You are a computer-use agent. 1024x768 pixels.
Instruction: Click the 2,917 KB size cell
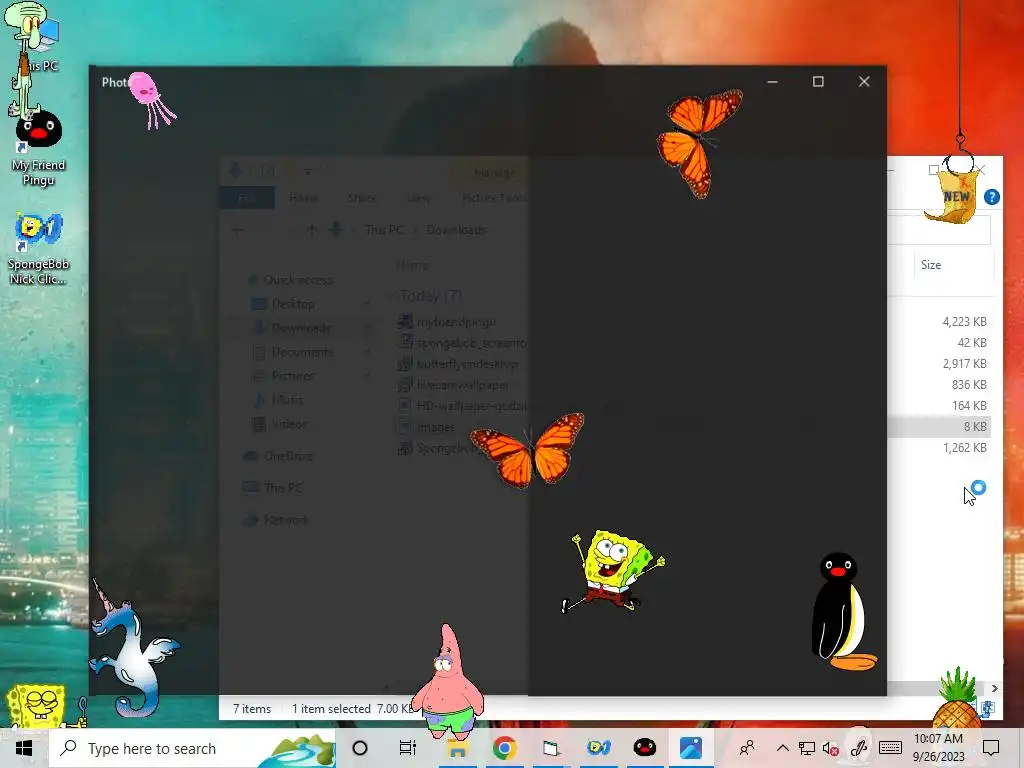click(964, 363)
